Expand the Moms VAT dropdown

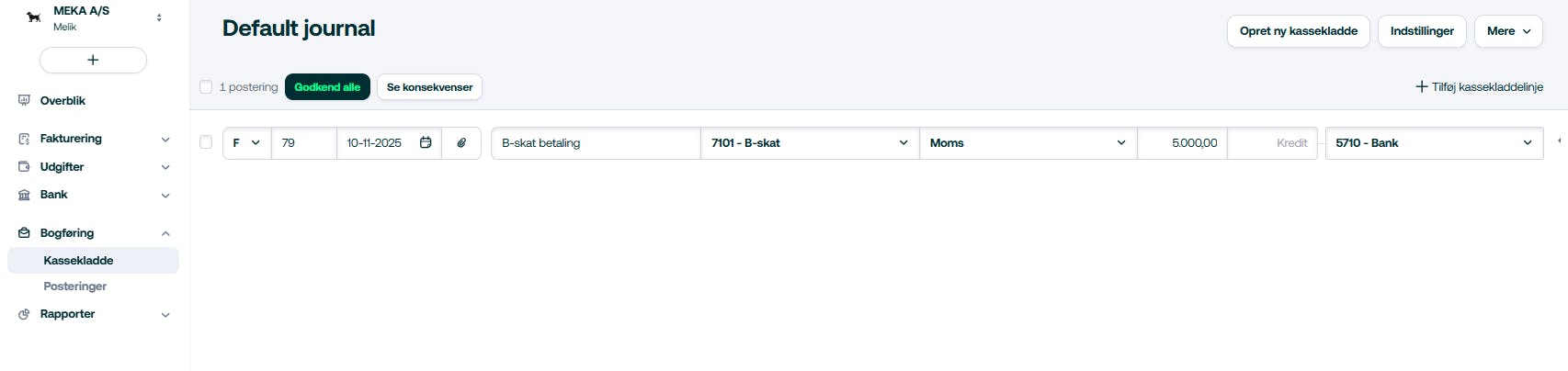pos(1028,143)
